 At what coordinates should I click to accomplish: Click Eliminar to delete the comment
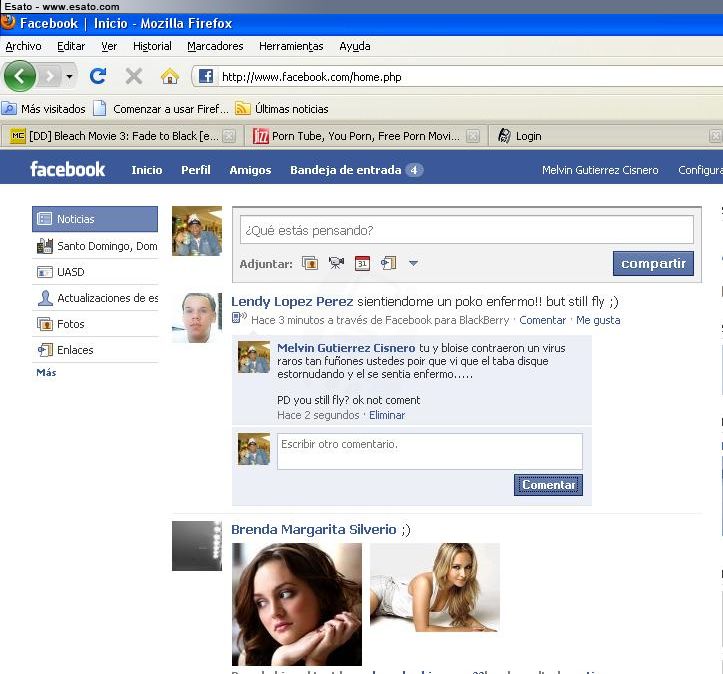[x=387, y=415]
